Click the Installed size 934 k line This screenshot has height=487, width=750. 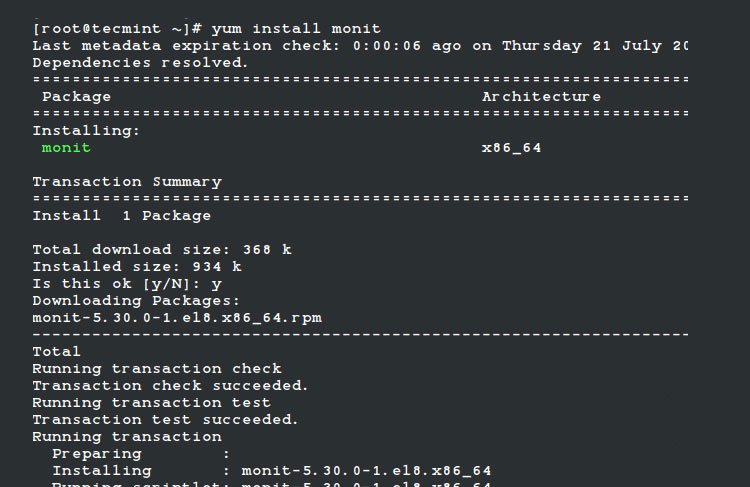coord(137,266)
